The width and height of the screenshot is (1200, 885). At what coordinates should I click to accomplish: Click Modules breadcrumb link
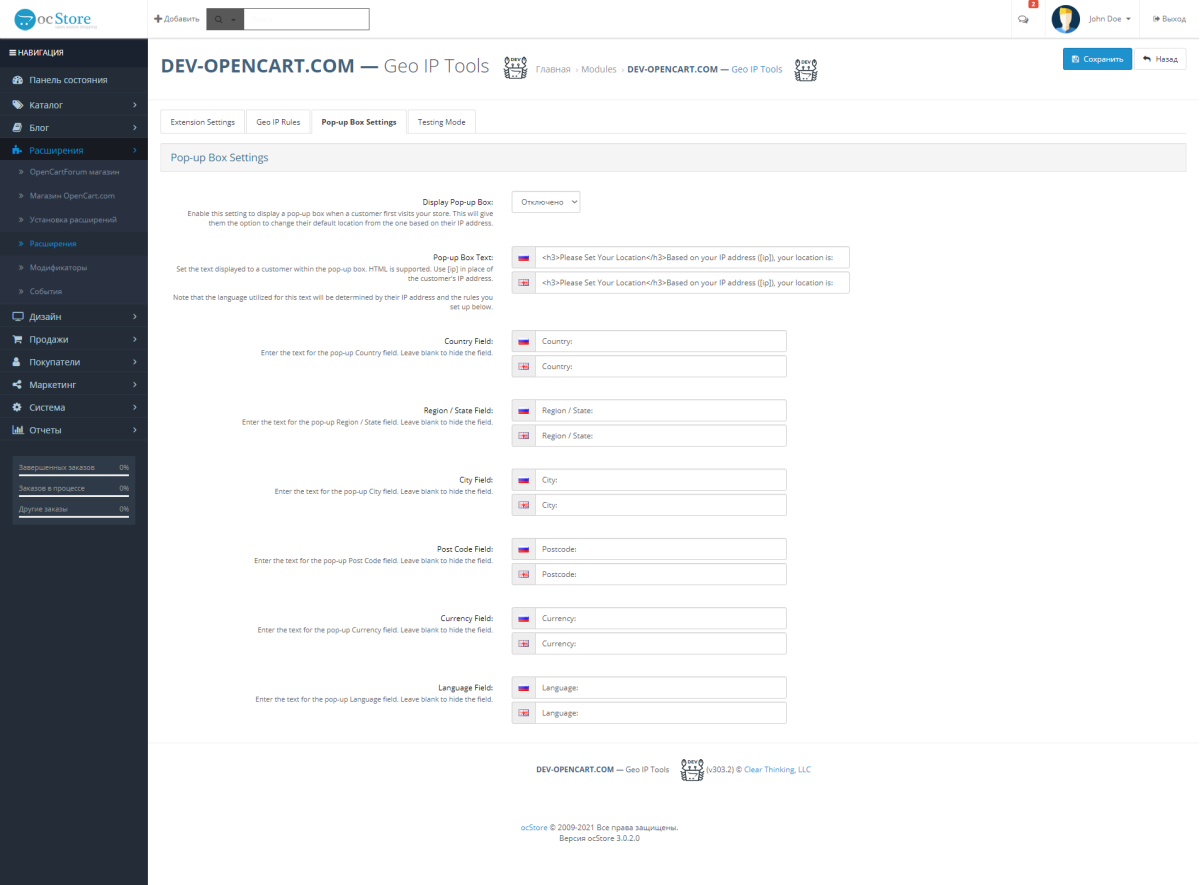point(599,69)
